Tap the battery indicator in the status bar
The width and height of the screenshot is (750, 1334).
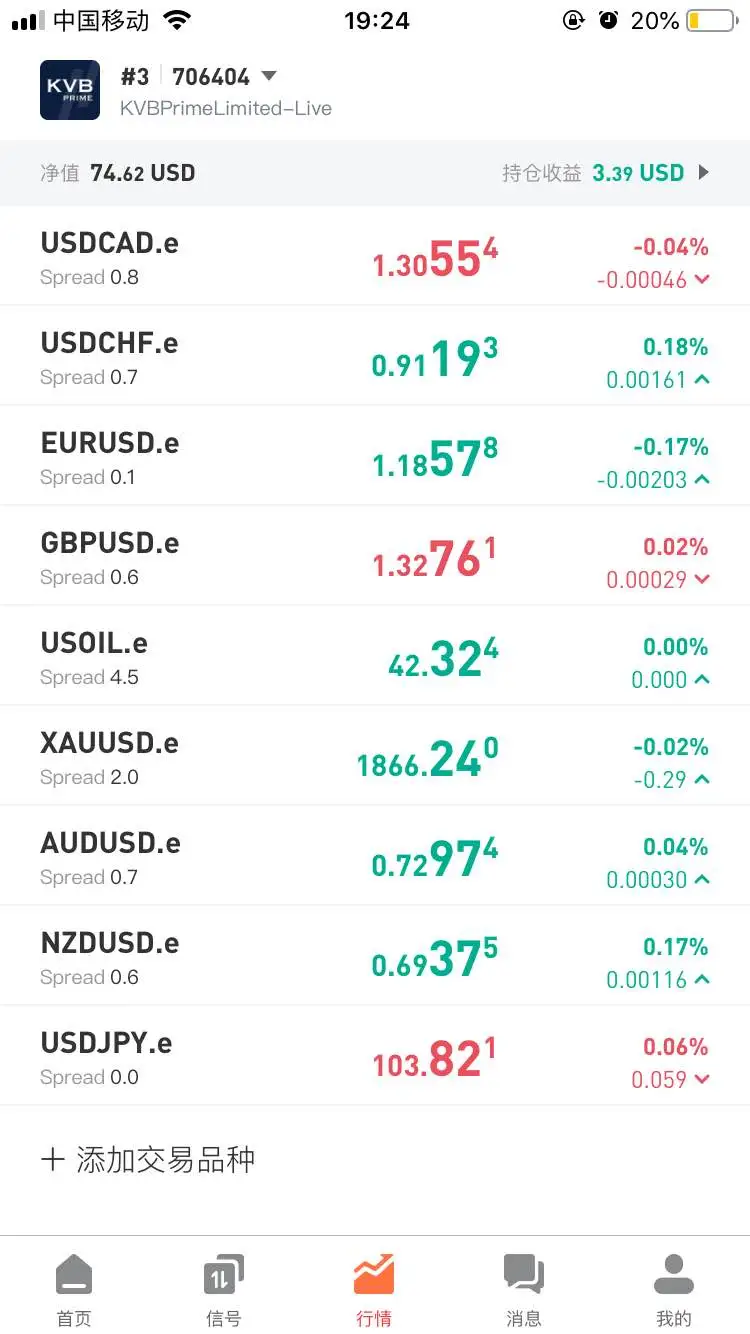coord(711,21)
